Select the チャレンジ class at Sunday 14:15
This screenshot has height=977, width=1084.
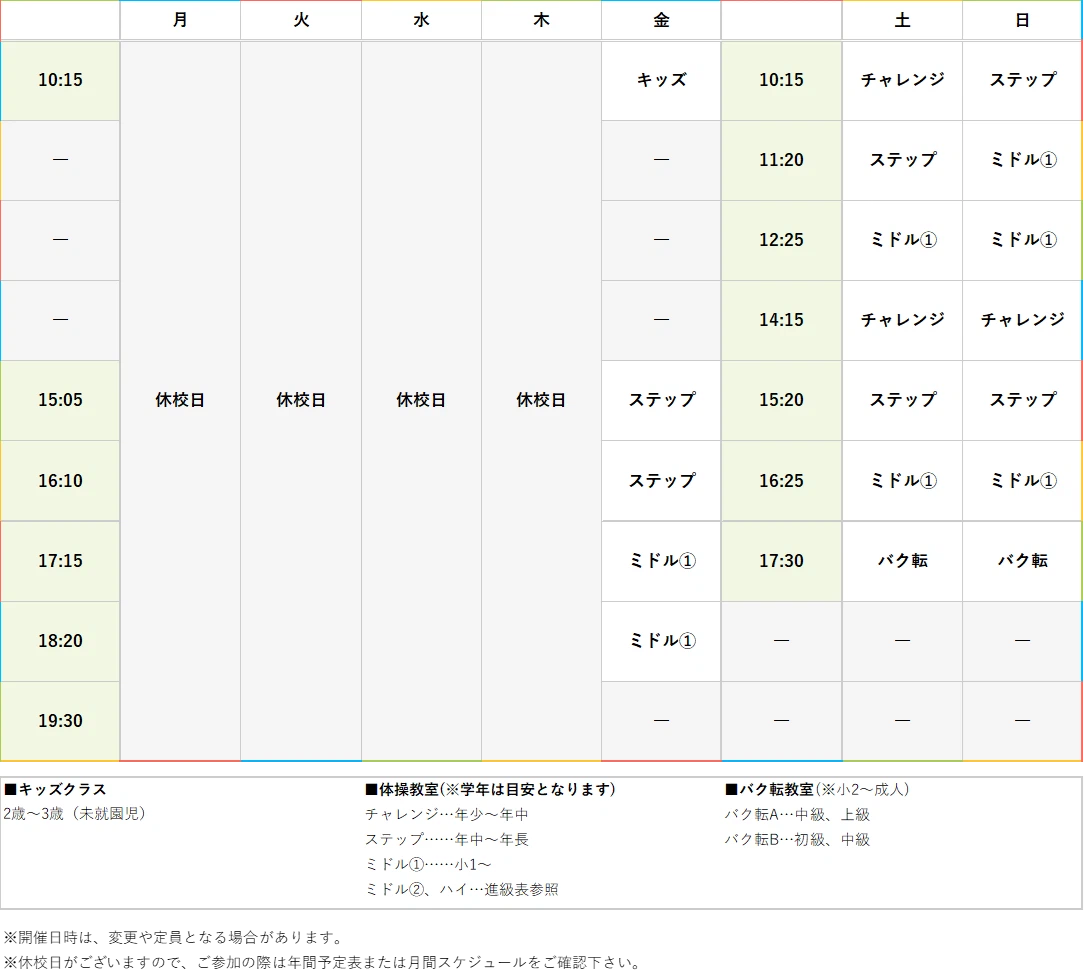point(1022,320)
